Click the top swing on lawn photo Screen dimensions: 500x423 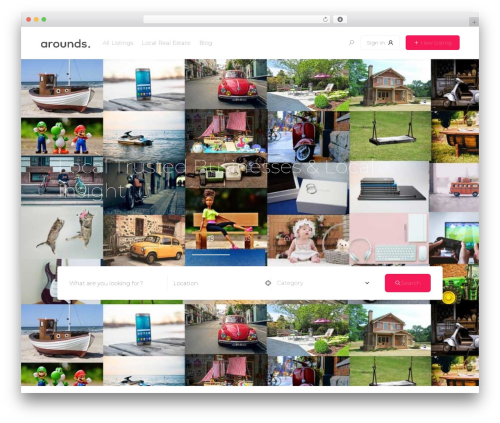tap(390, 136)
